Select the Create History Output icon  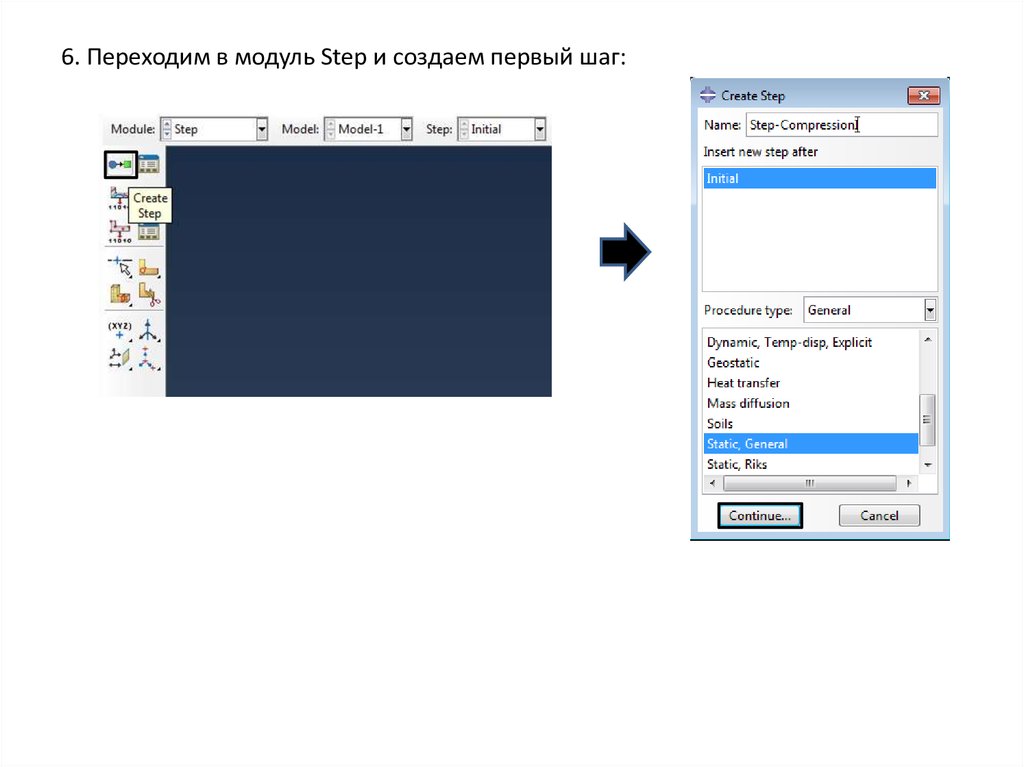tap(120, 231)
